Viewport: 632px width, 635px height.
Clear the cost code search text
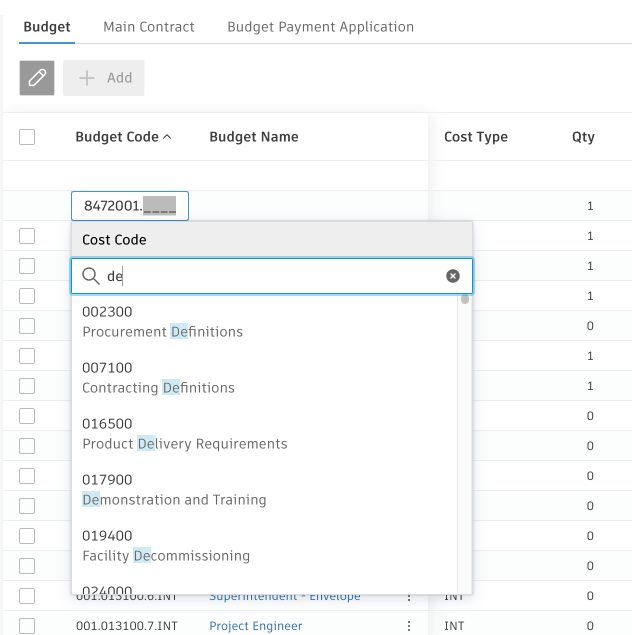click(x=453, y=276)
